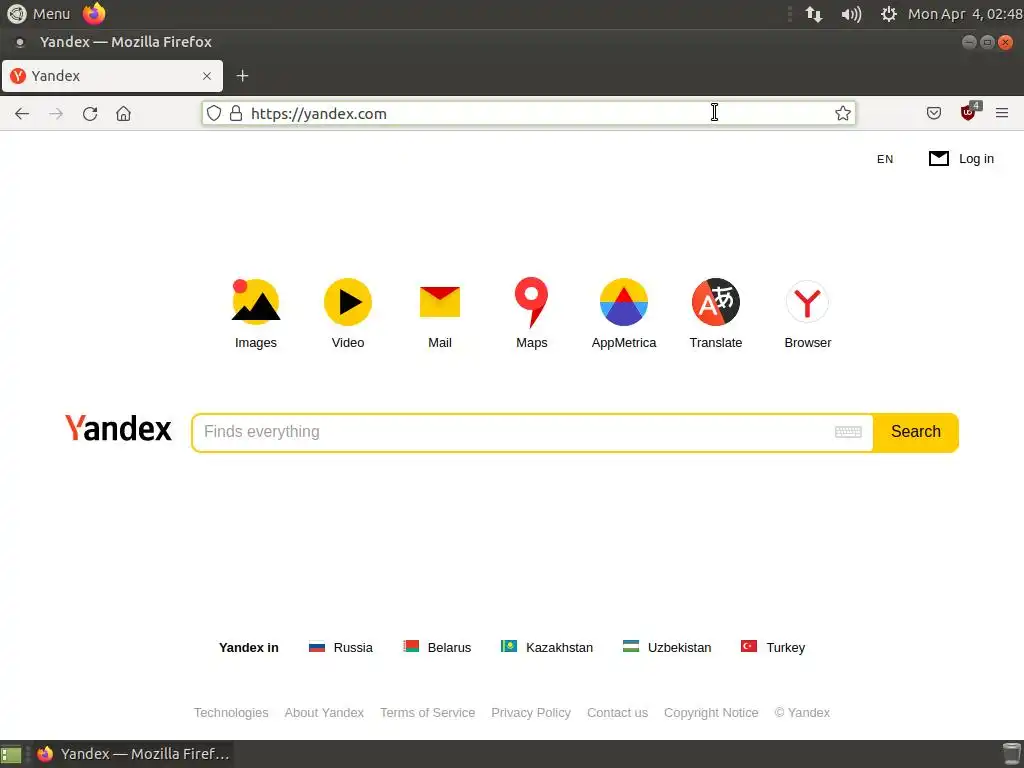Switch to Firefox window in bottom taskbar
Viewport: 1024px width, 768px height.
tap(133, 754)
